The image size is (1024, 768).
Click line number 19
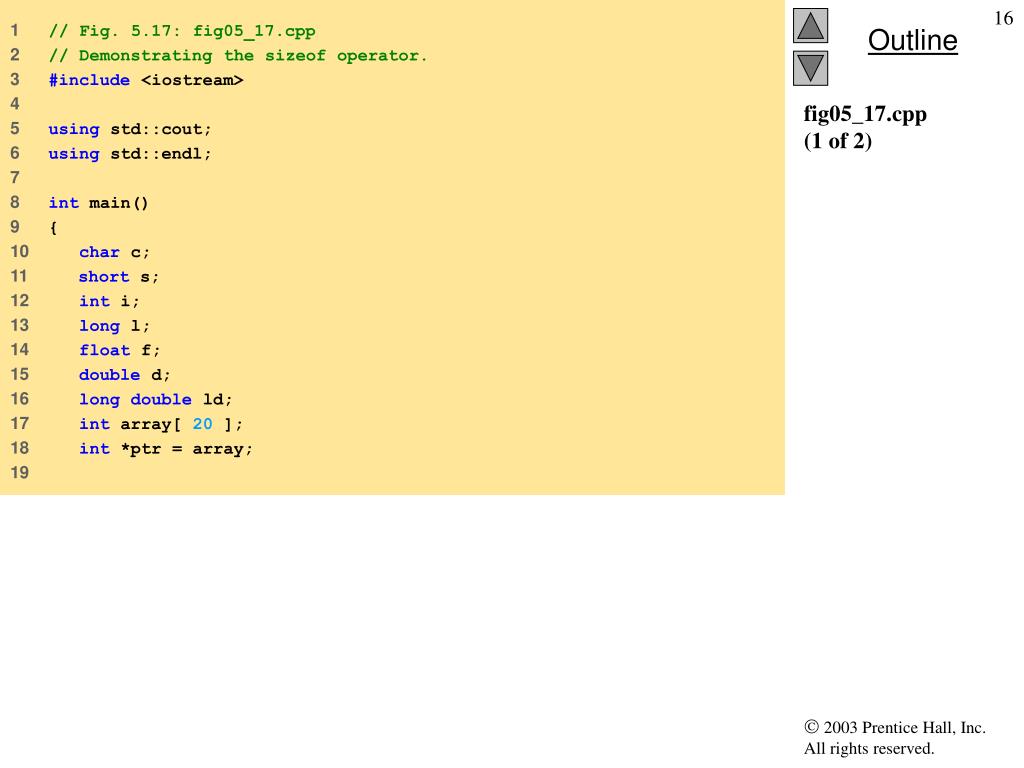coord(20,472)
